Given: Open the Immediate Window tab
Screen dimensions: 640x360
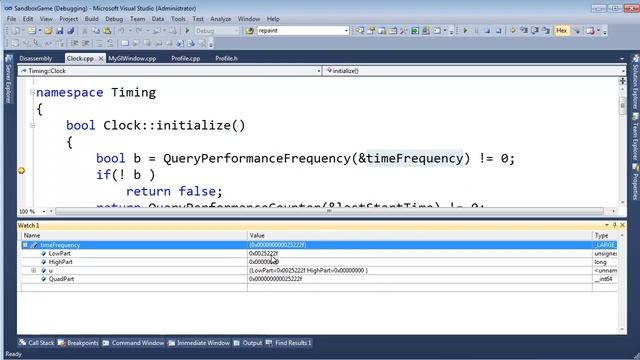Looking at the screenshot, I should pos(199,343).
